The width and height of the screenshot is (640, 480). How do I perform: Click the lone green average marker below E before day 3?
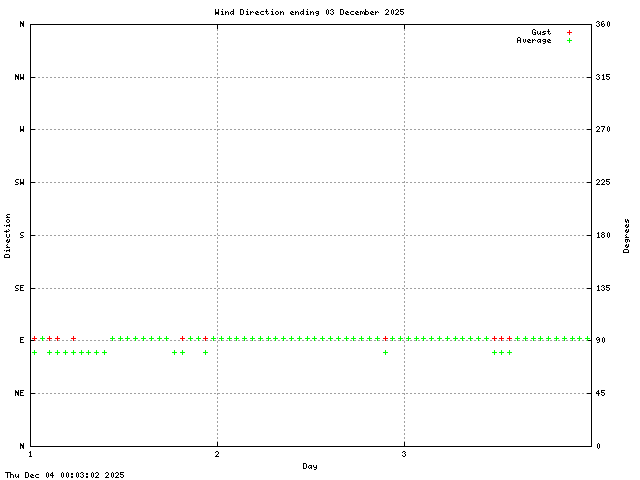pyautogui.click(x=385, y=353)
